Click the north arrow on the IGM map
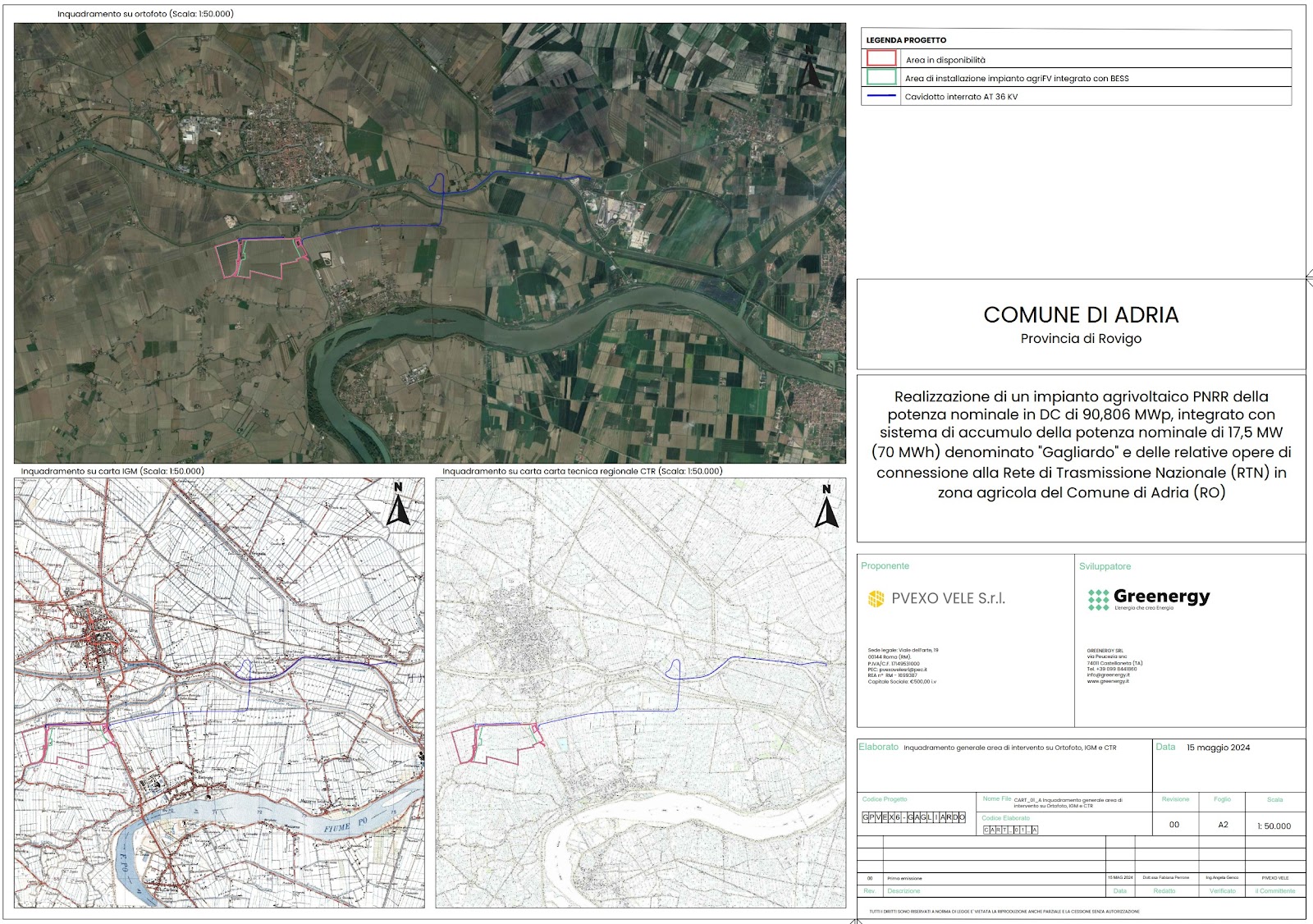1313x924 pixels. pos(398,505)
